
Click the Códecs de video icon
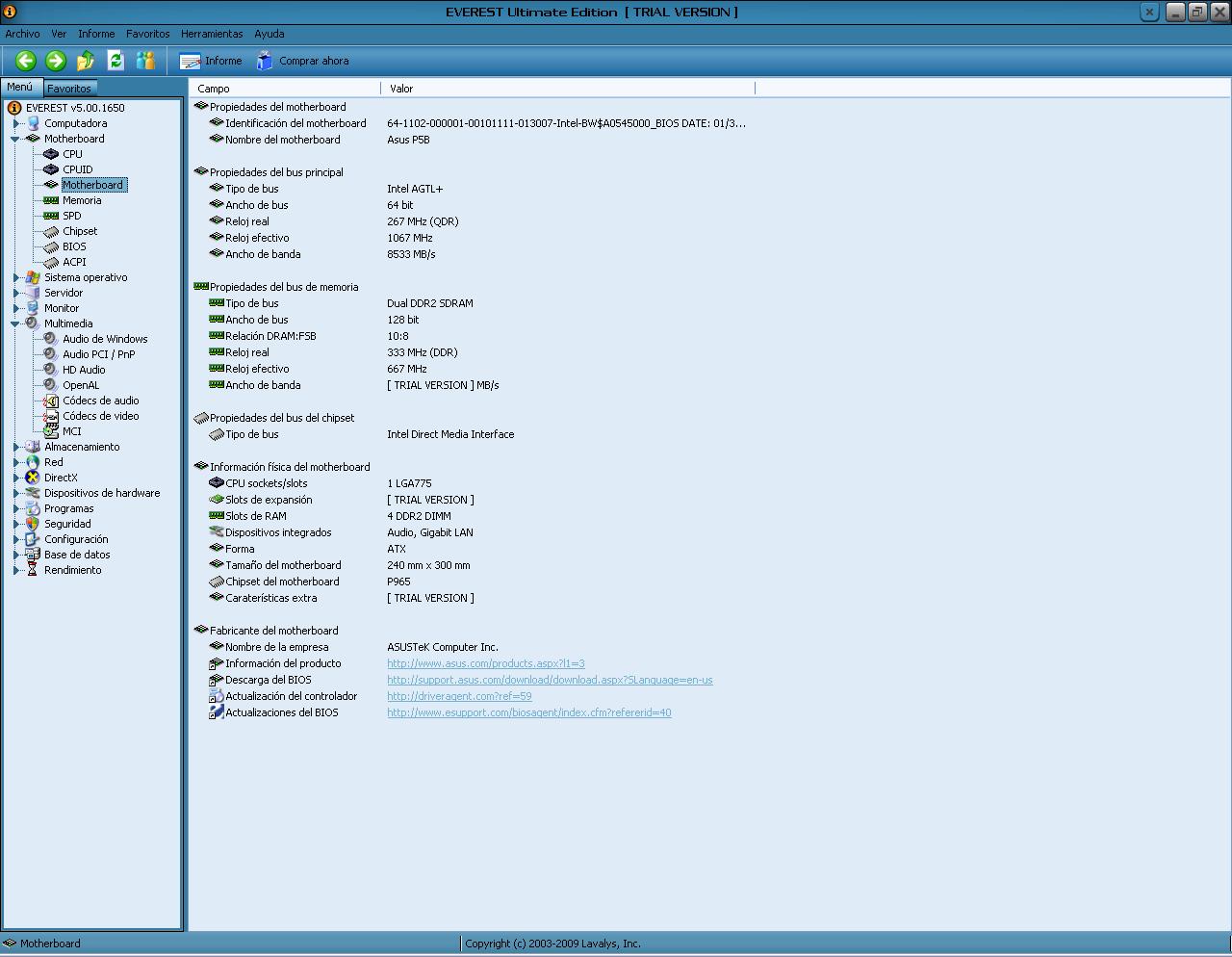click(x=51, y=416)
